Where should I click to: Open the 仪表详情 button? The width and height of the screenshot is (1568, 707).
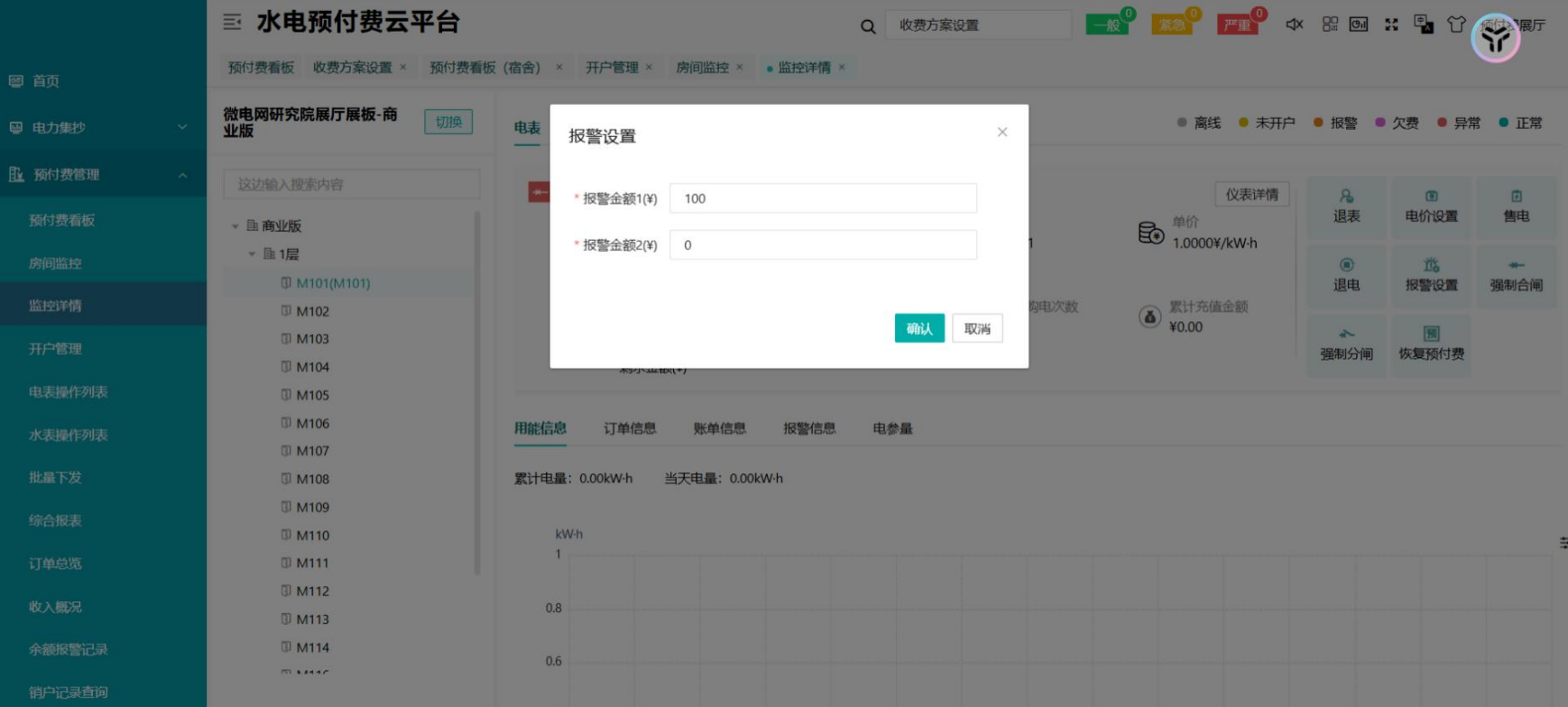[x=1252, y=194]
